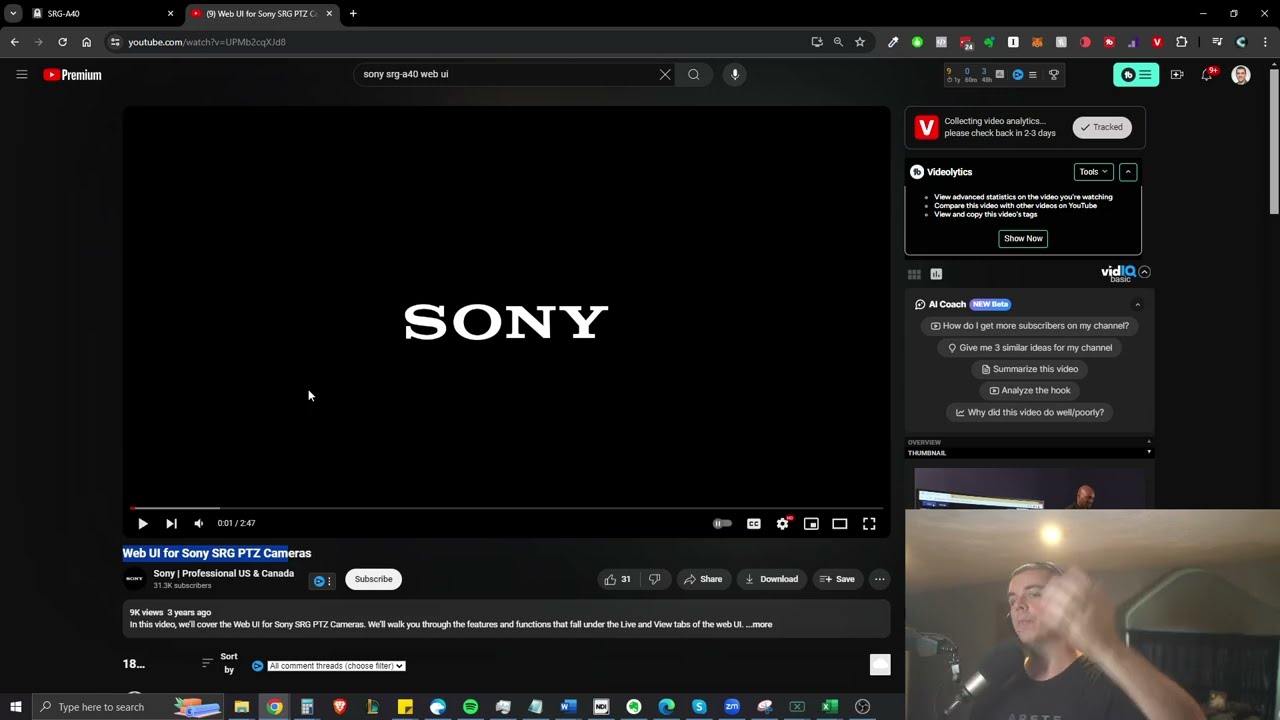Share the video
The width and height of the screenshot is (1280, 720).
click(x=702, y=579)
